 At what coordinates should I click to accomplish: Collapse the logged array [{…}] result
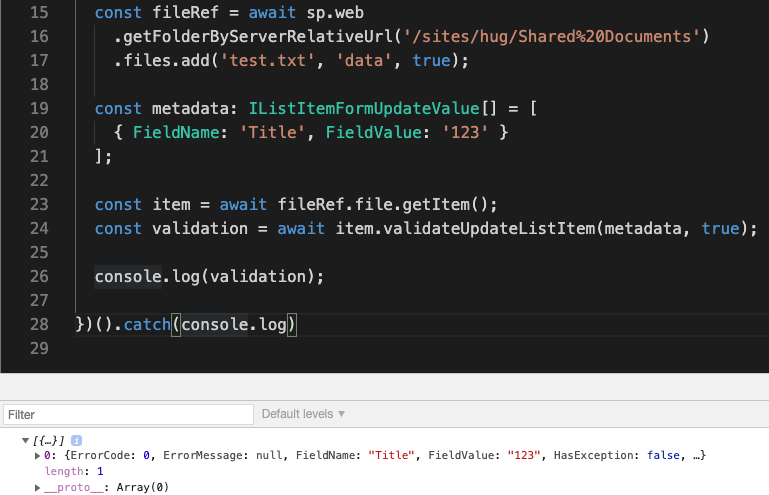(x=26, y=441)
